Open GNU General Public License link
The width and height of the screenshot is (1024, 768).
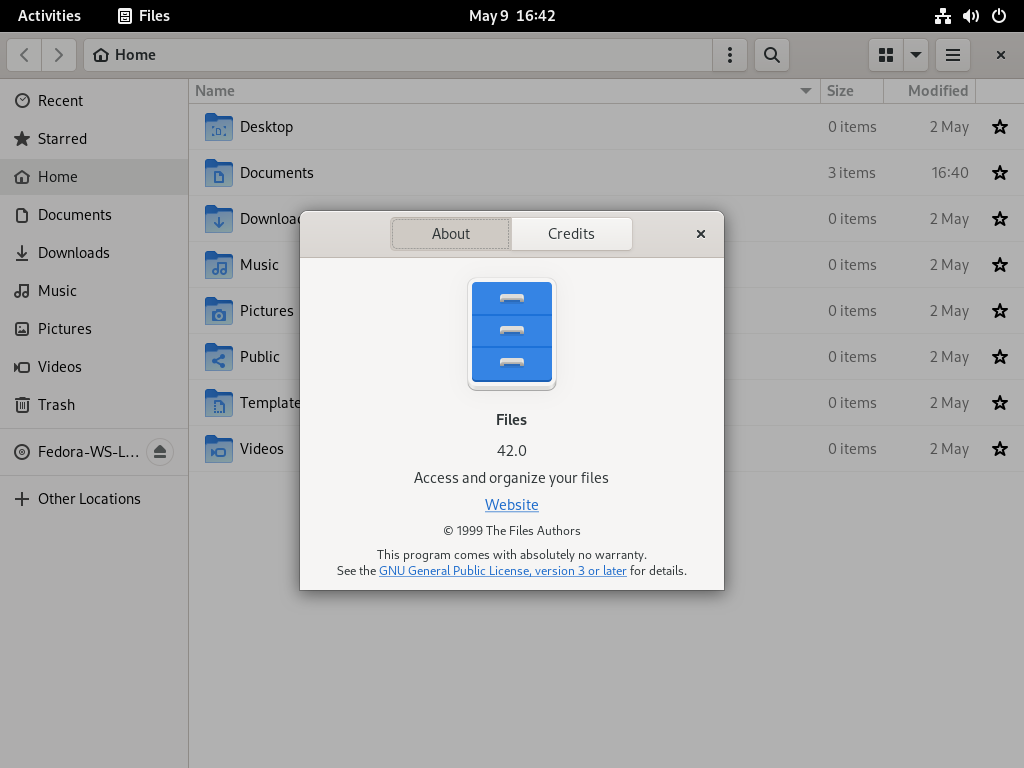503,571
